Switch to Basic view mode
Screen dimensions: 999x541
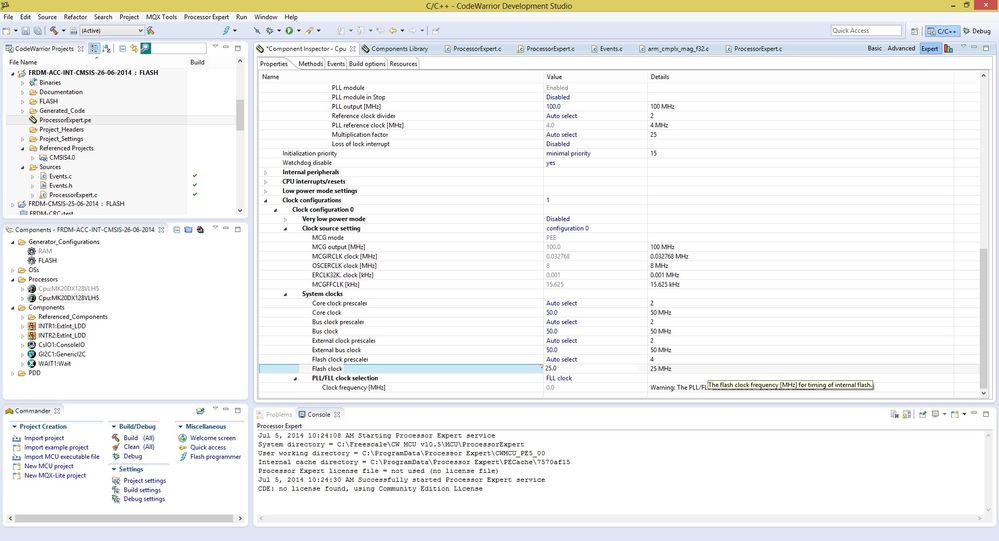(x=874, y=48)
